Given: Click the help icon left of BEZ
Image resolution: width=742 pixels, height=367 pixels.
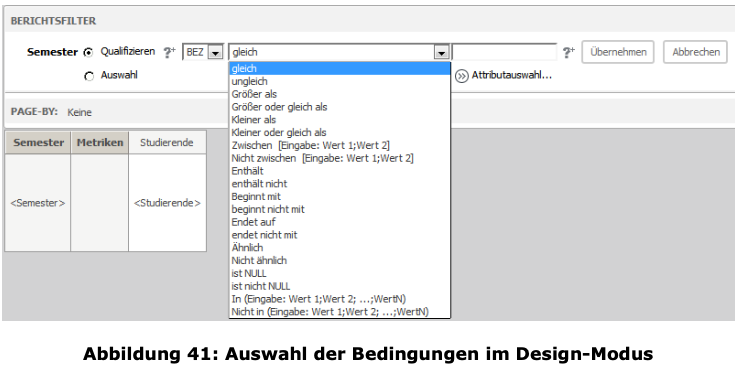Looking at the screenshot, I should (x=169, y=52).
